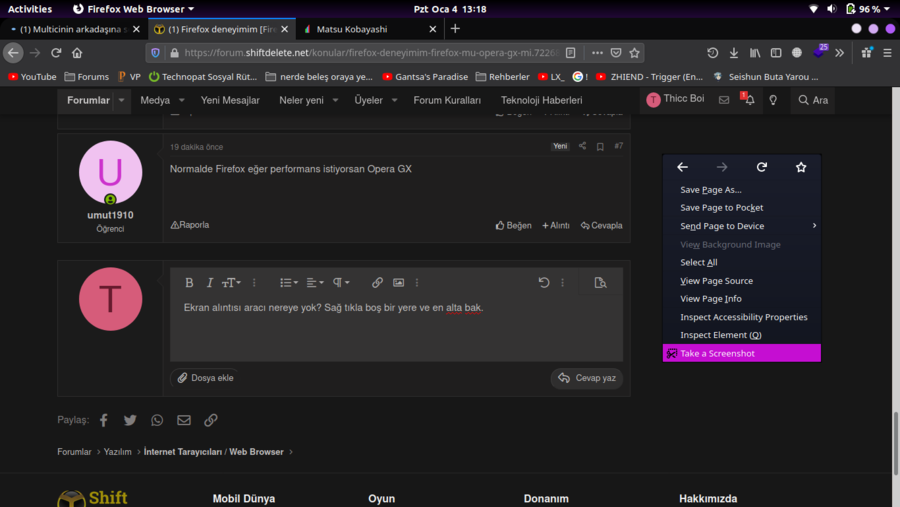
Task: Click the insert link icon in editor
Action: point(377,283)
